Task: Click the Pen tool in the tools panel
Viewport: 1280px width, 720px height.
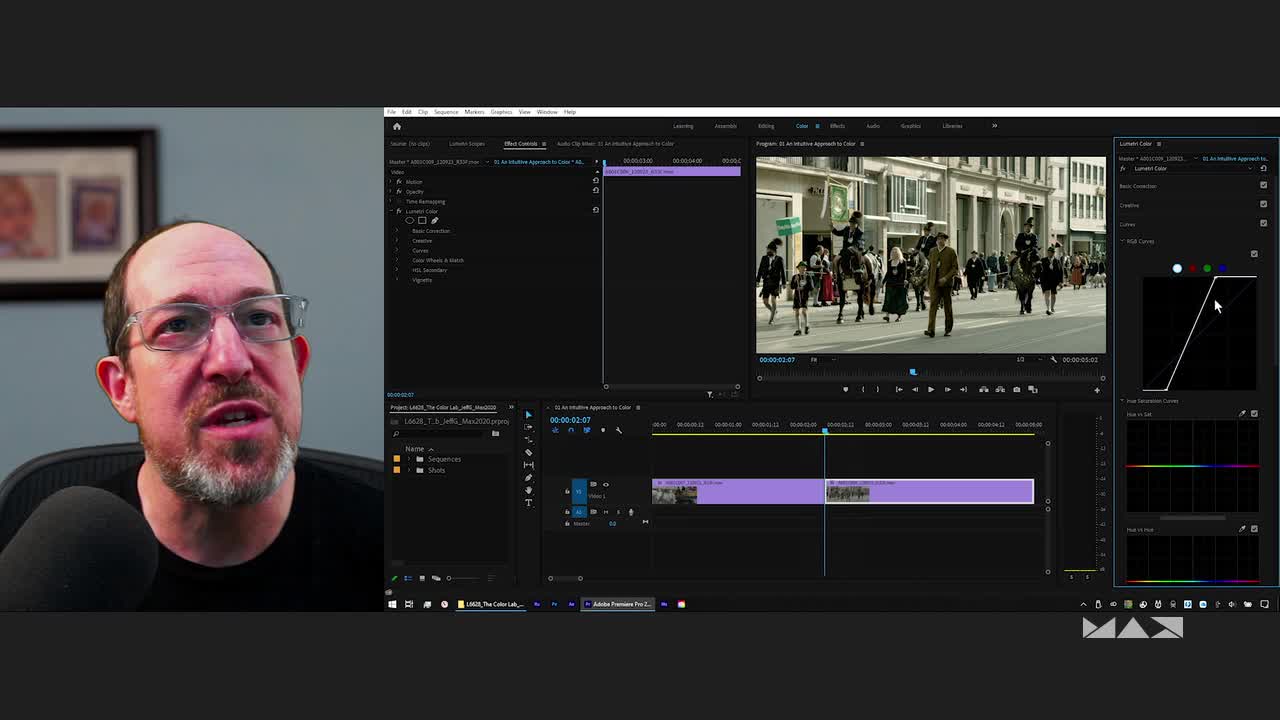Action: (x=529, y=477)
